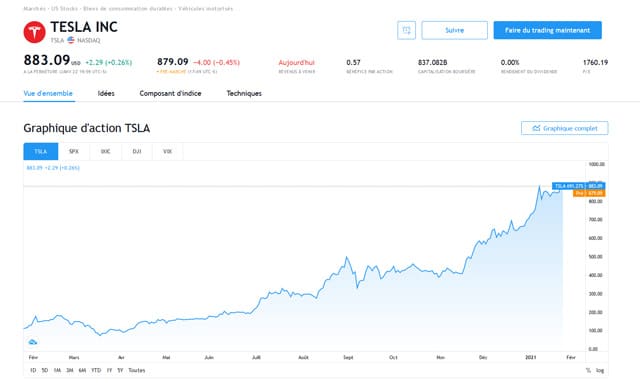
Task: Click the September 2020 peak on chart line
Action: pos(347,258)
